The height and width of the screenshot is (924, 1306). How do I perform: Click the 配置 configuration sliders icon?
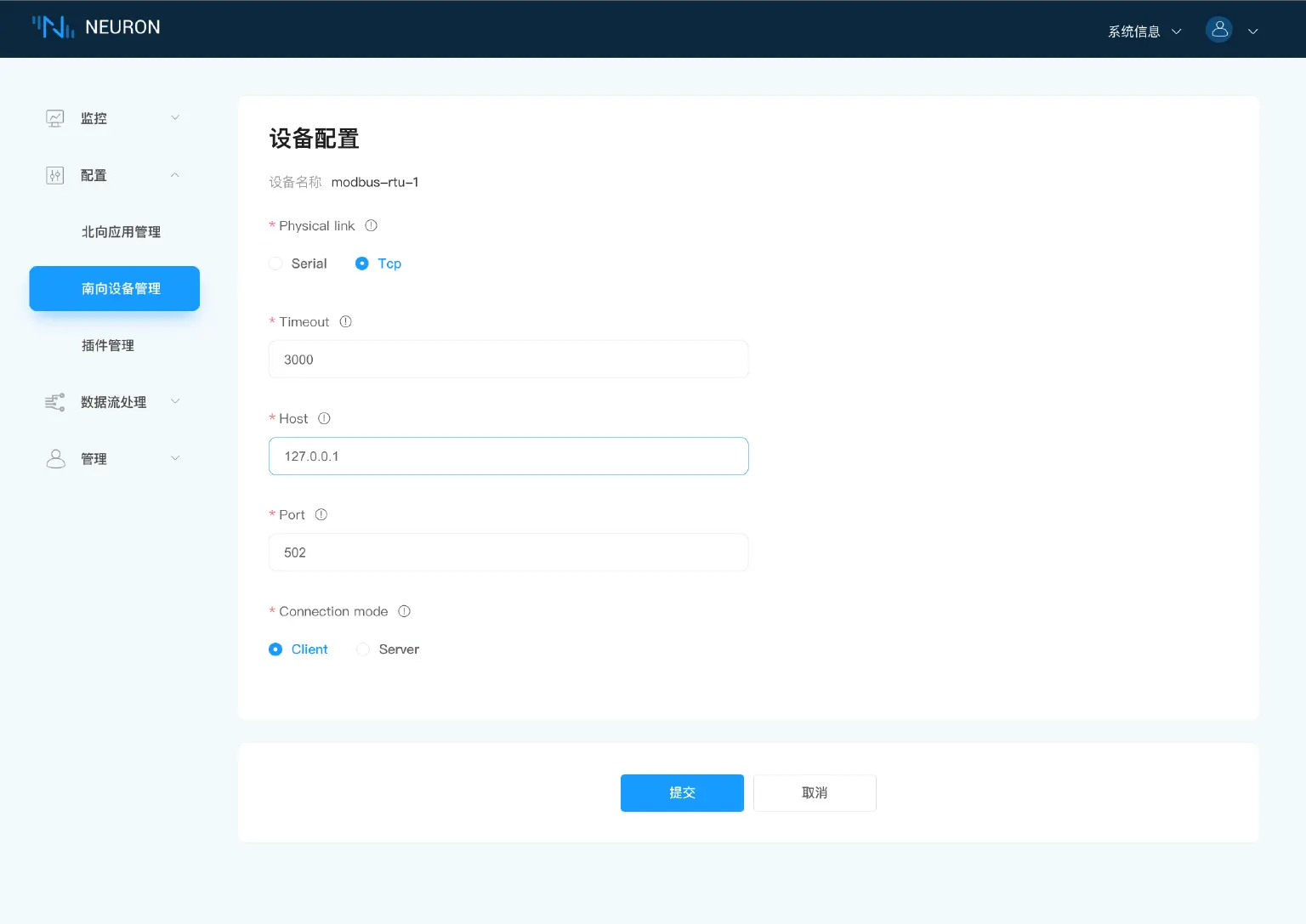click(x=54, y=175)
